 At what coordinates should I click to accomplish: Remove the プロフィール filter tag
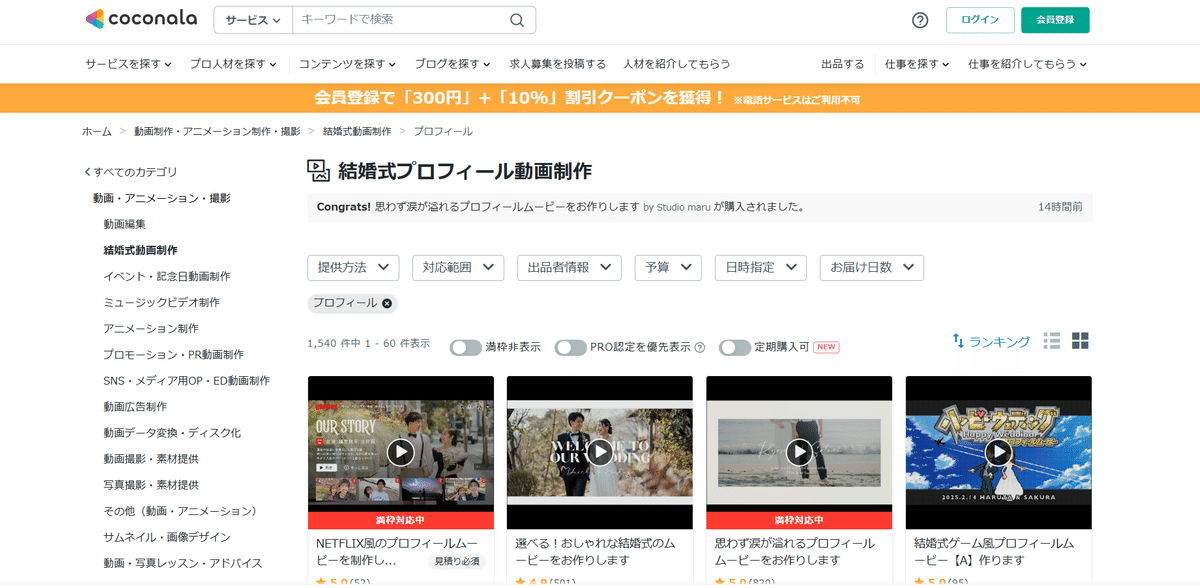point(386,303)
